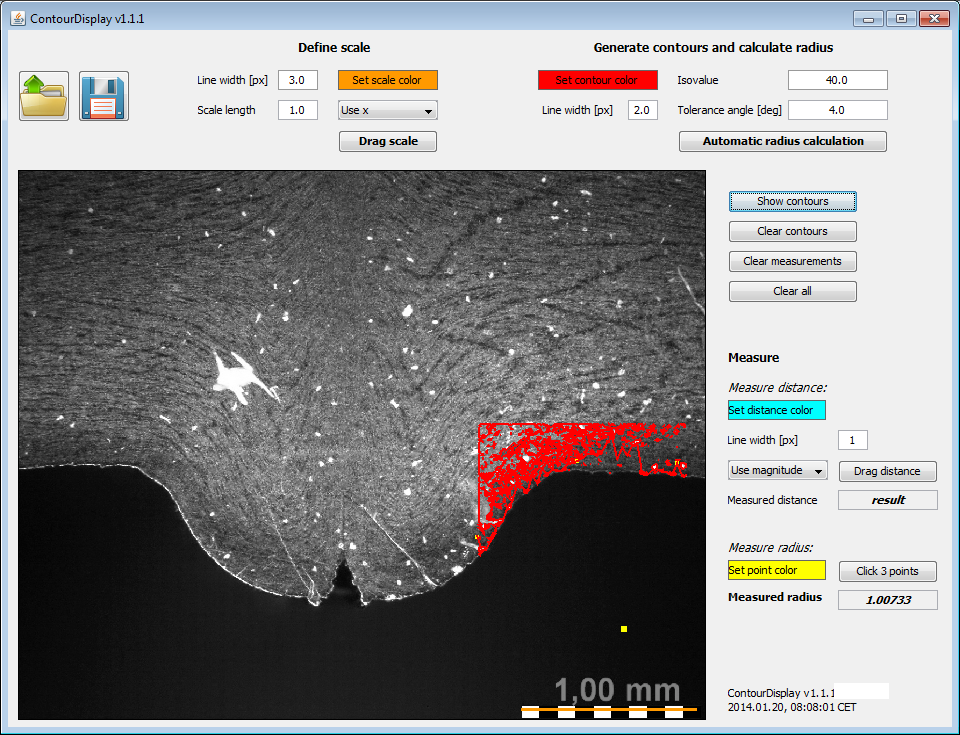
Task: Clear contours from the image
Action: coord(792,231)
